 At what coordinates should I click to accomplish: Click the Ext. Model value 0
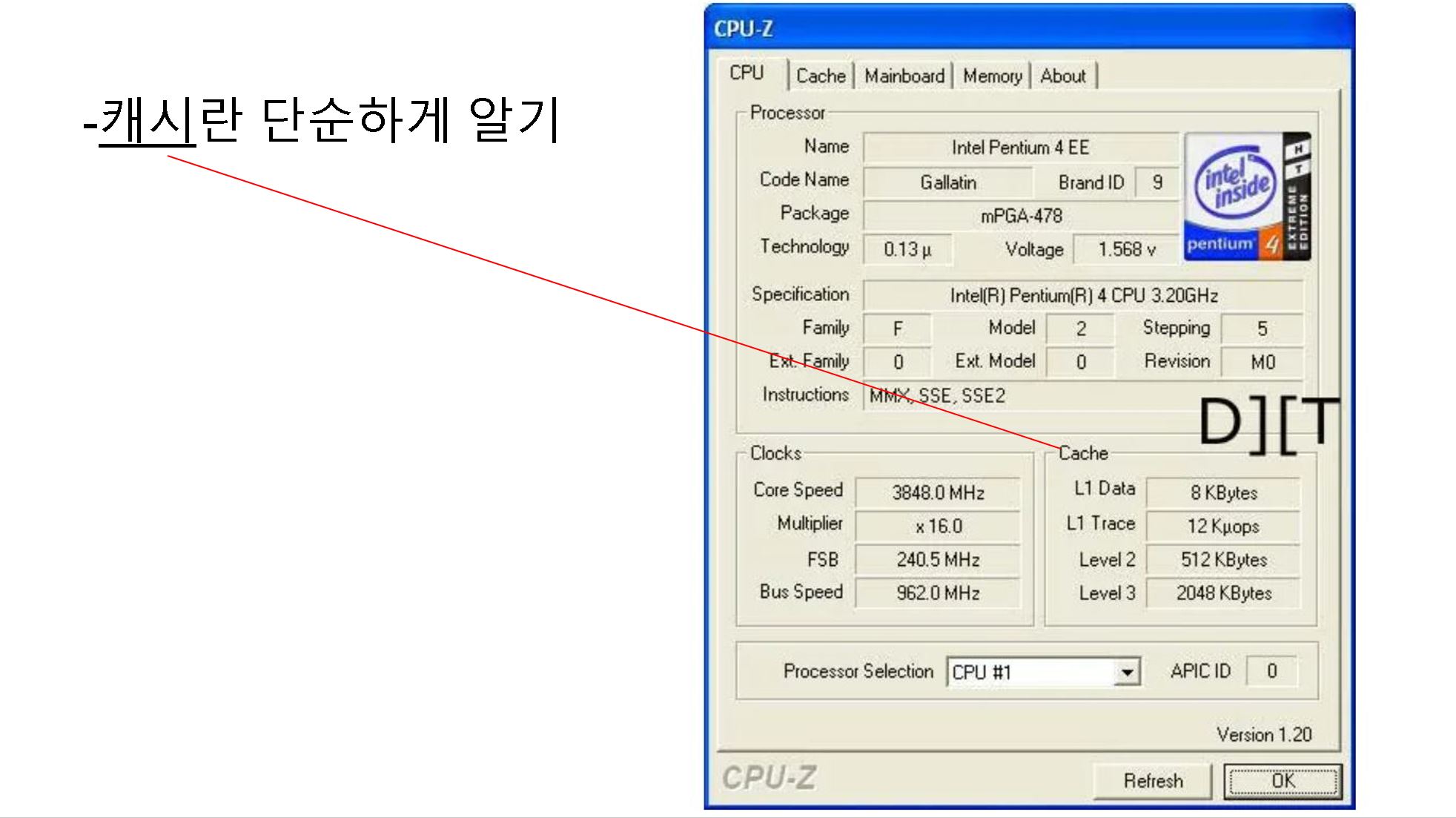[1080, 362]
